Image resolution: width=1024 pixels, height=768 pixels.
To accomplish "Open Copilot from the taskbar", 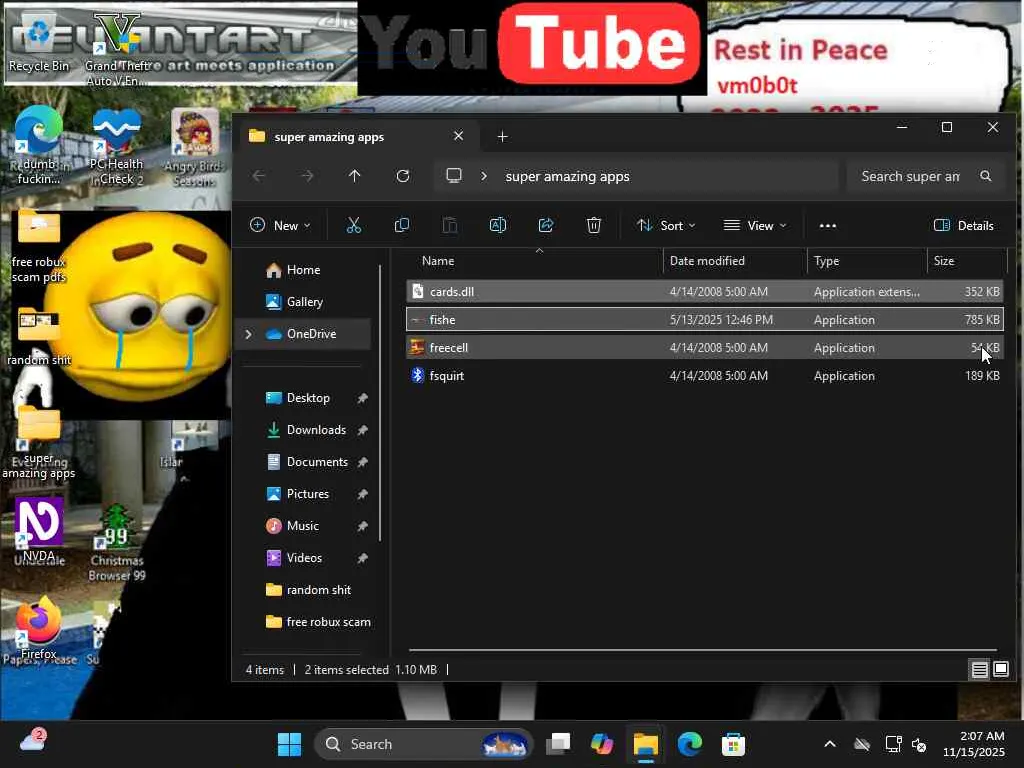I will (x=601, y=744).
